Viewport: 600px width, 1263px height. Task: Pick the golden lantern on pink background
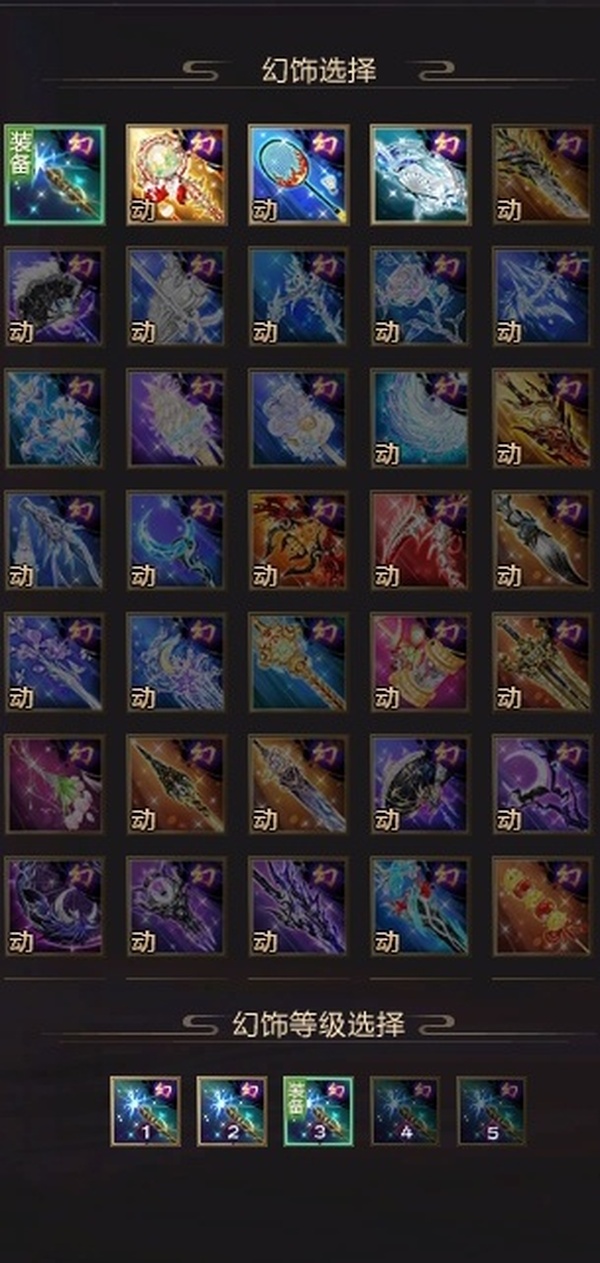point(421,662)
